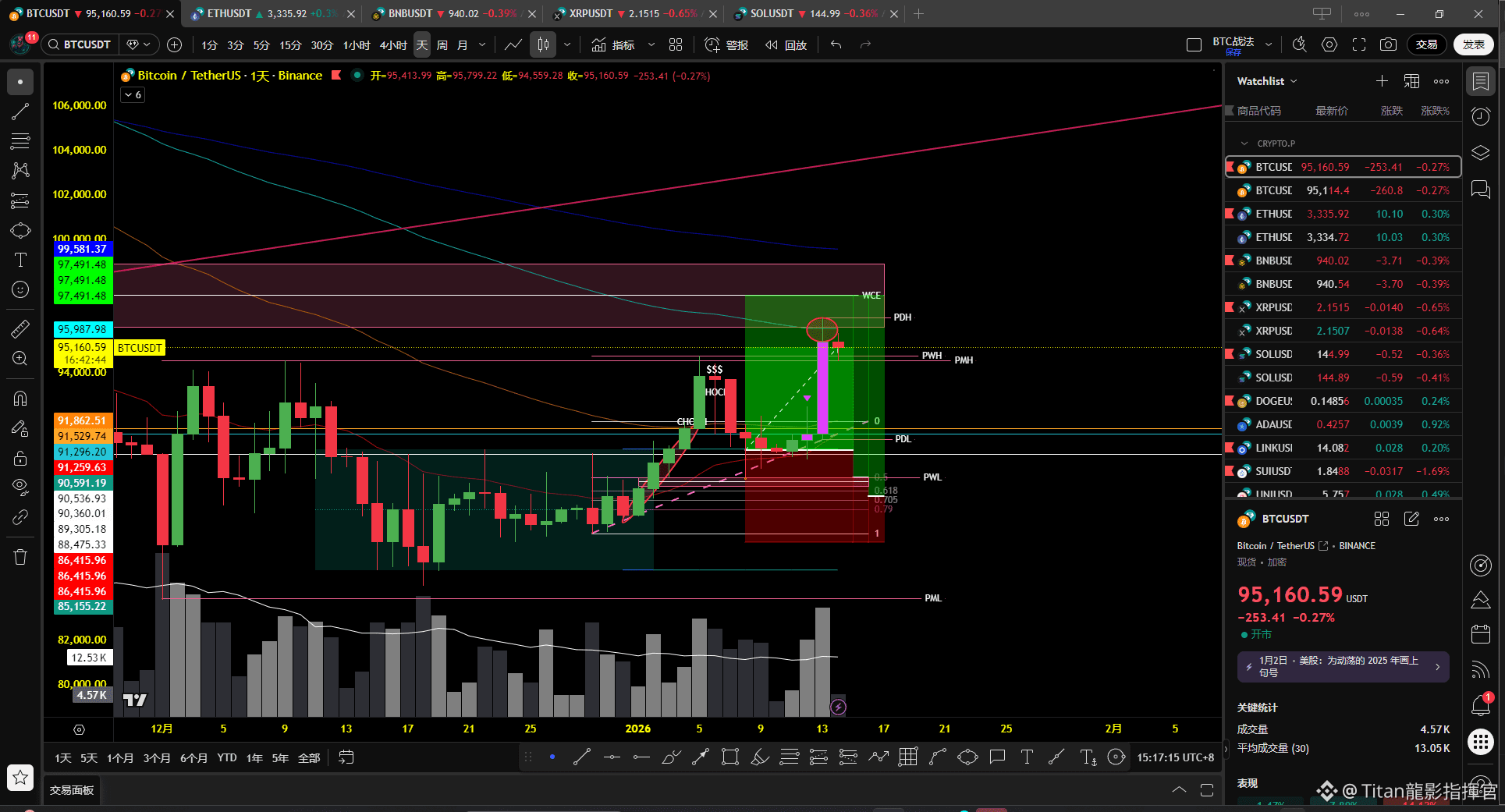Switch to the ETHUSDT tab

tap(271, 13)
